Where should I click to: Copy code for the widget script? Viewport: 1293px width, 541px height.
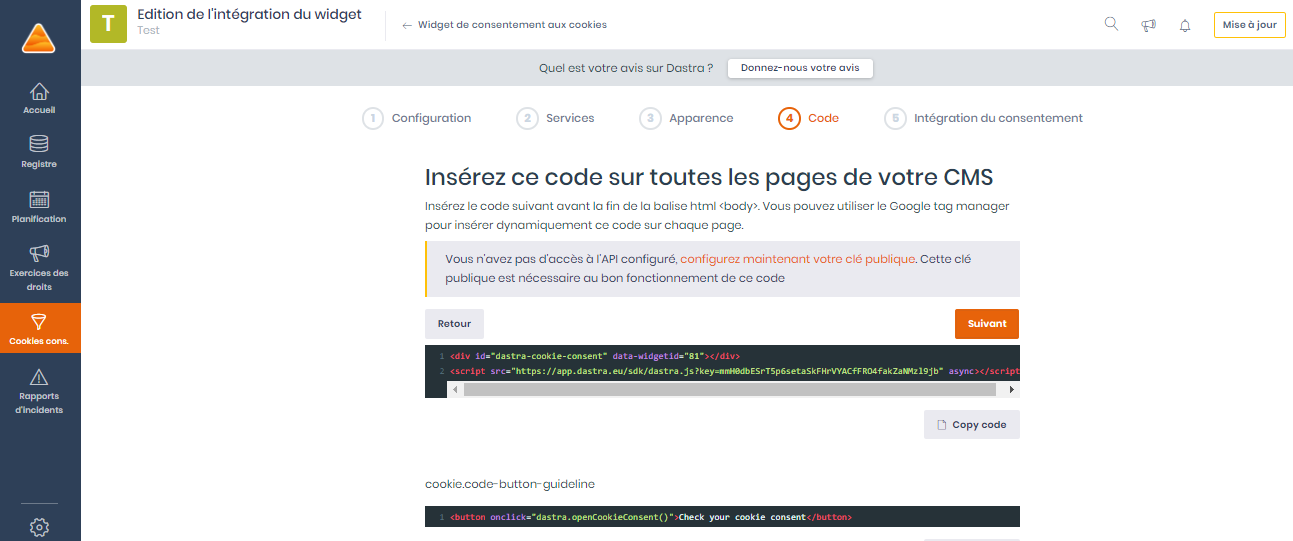click(971, 424)
